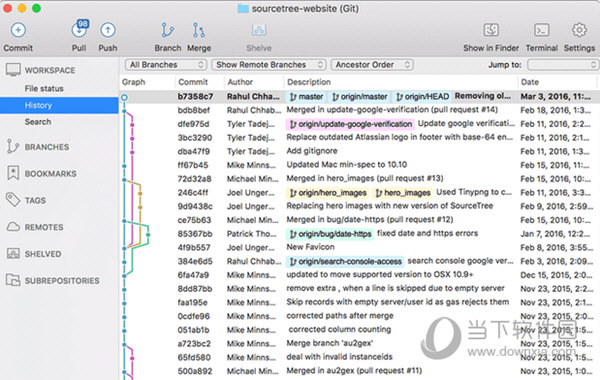This screenshot has height=380, width=600.
Task: Select Search in Workspace
Action: tap(38, 122)
